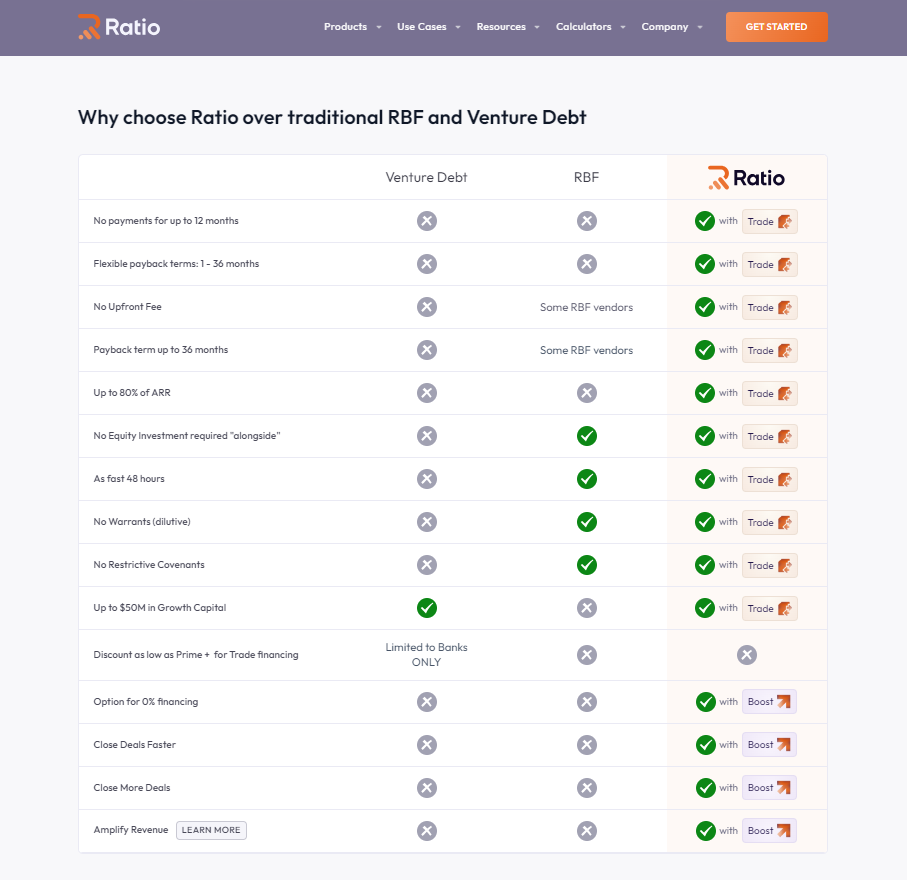Click RBF green checkmark for No Warrants row
Image resolution: width=907 pixels, height=880 pixels.
(x=587, y=522)
